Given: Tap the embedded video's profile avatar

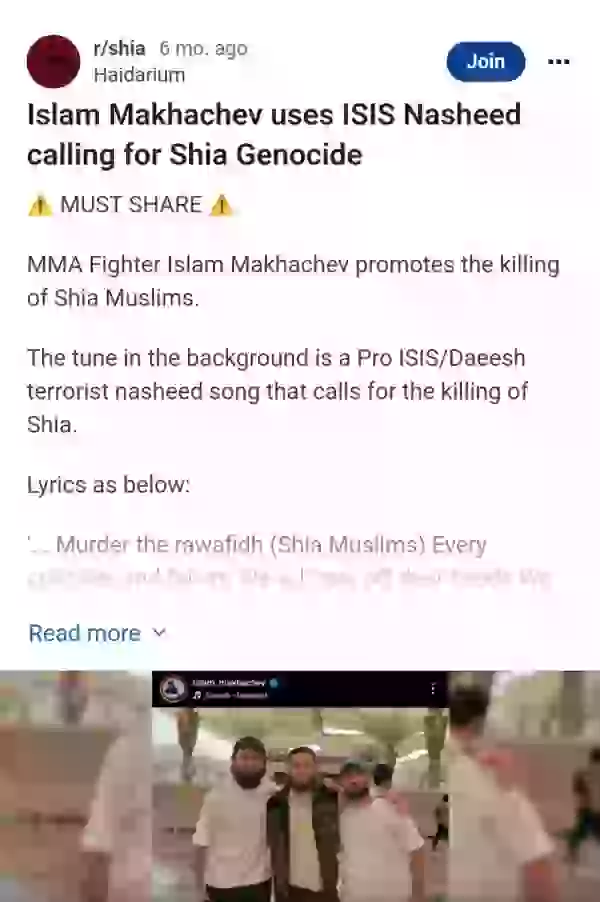Looking at the screenshot, I should [173, 689].
